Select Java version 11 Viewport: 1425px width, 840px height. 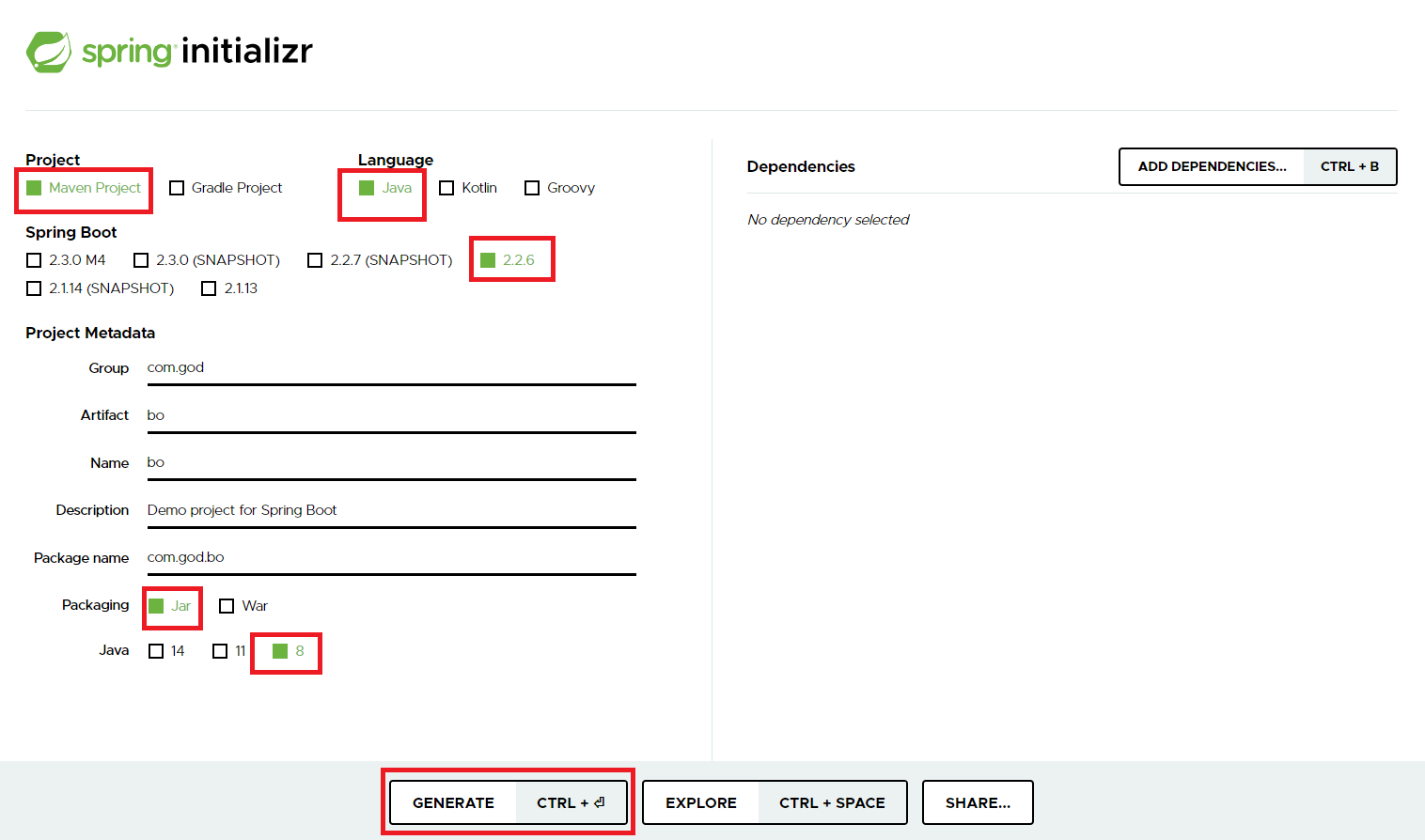click(229, 651)
